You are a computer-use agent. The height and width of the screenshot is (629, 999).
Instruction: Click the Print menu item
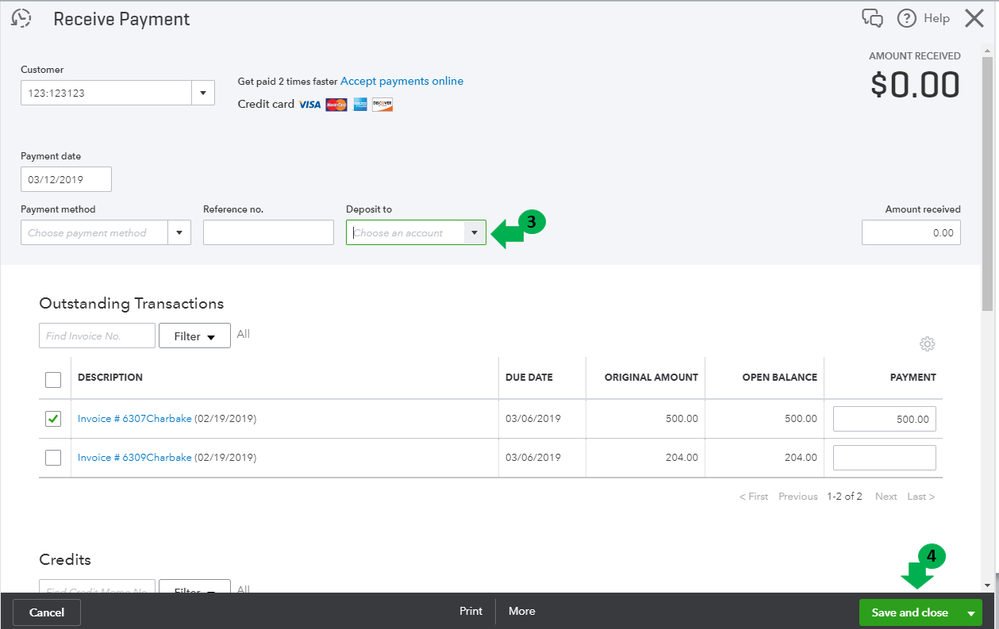471,611
